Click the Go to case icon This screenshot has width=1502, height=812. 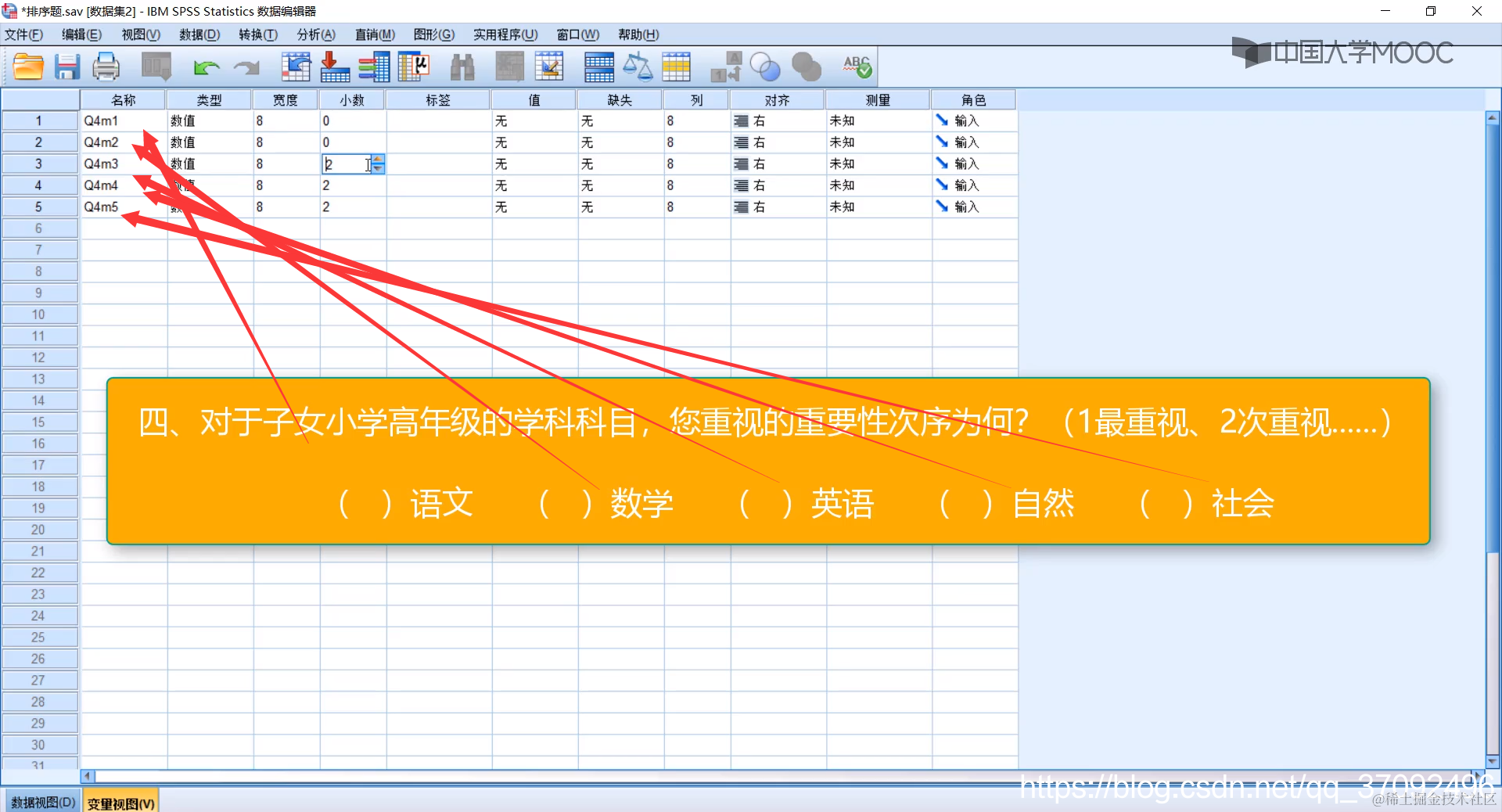[296, 67]
